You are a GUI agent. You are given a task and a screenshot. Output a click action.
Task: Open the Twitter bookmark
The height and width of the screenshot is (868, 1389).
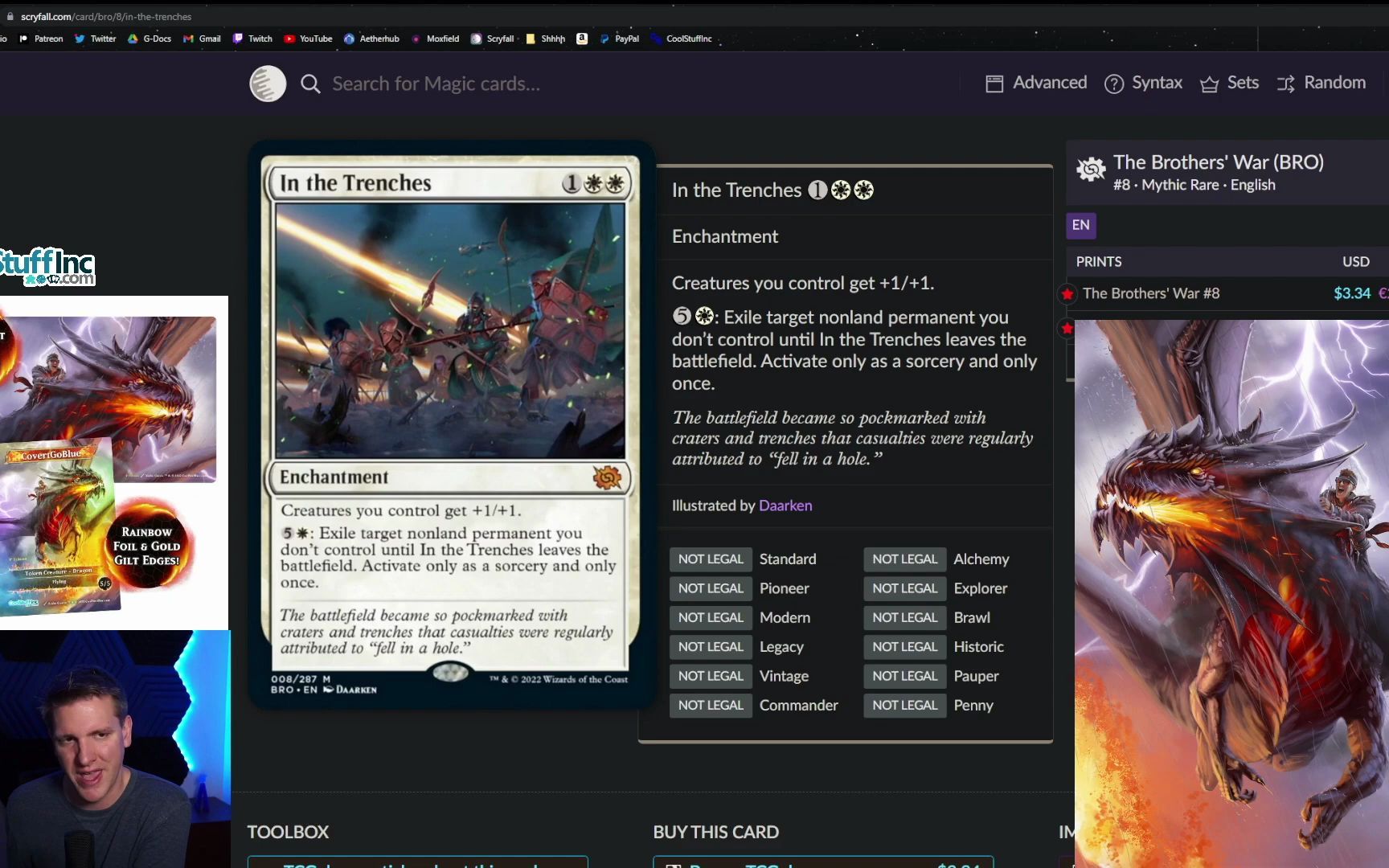(95, 39)
